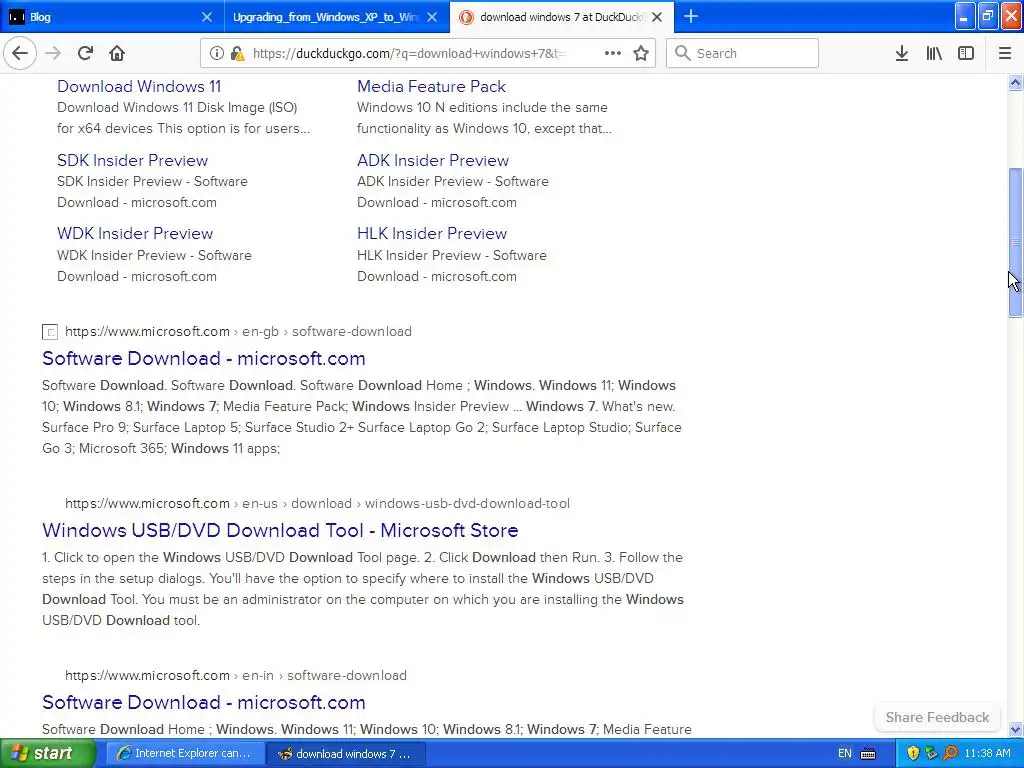Switch to Upgrading_from_Windows_XP tab
This screenshot has width=1024, height=768.
(x=336, y=17)
